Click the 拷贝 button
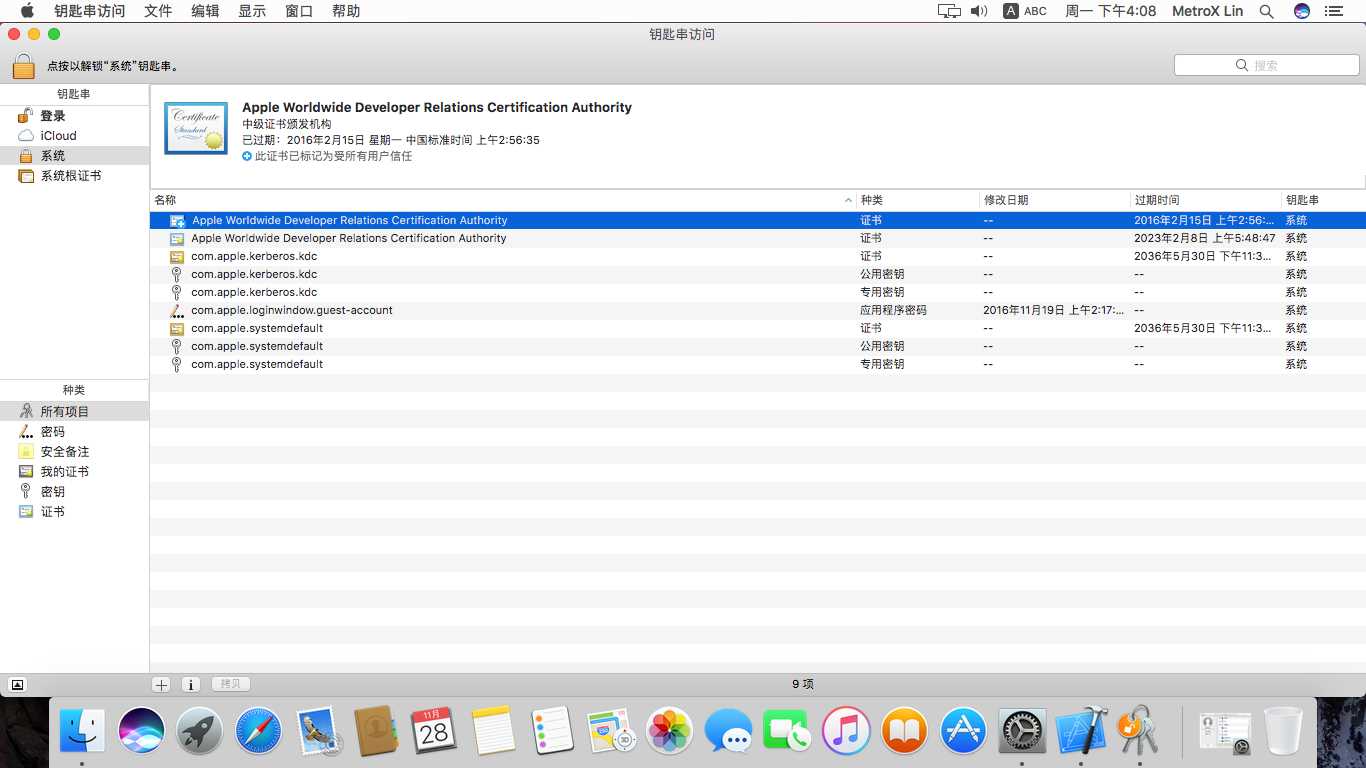This screenshot has height=768, width=1366. coord(231,684)
